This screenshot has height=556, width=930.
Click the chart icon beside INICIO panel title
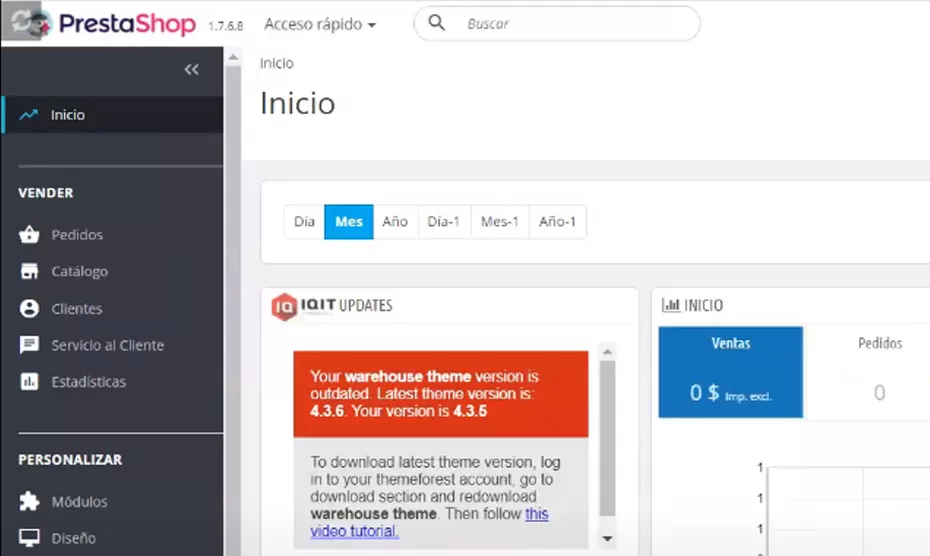point(671,305)
